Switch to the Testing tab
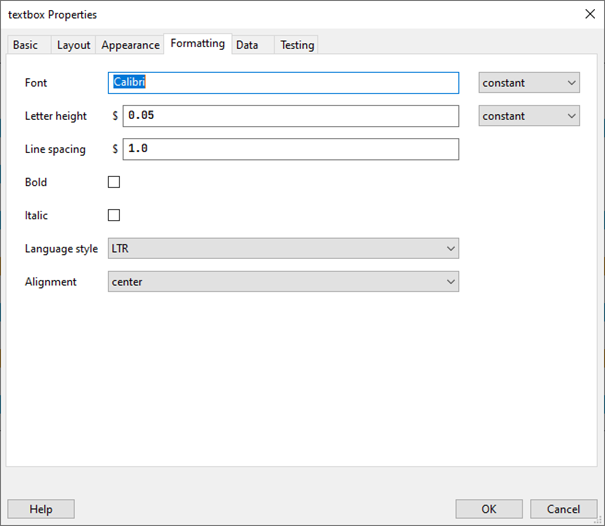This screenshot has height=526, width=605. coord(297,45)
